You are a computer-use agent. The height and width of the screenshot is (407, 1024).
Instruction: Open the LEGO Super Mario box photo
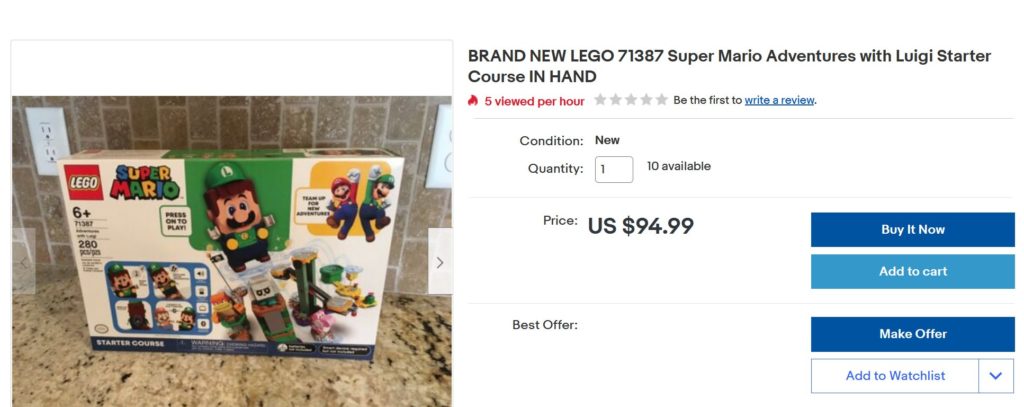point(231,250)
